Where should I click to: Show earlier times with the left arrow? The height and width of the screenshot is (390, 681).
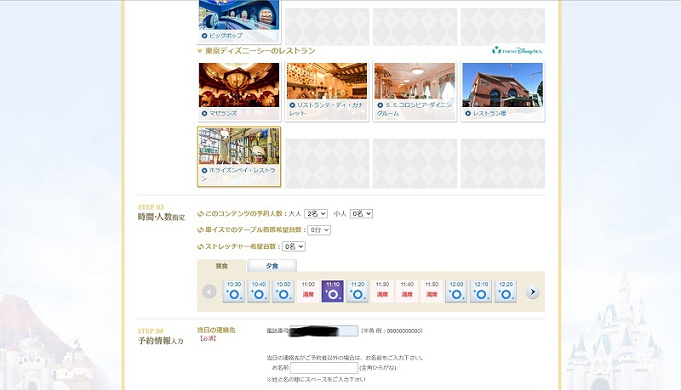coord(209,292)
